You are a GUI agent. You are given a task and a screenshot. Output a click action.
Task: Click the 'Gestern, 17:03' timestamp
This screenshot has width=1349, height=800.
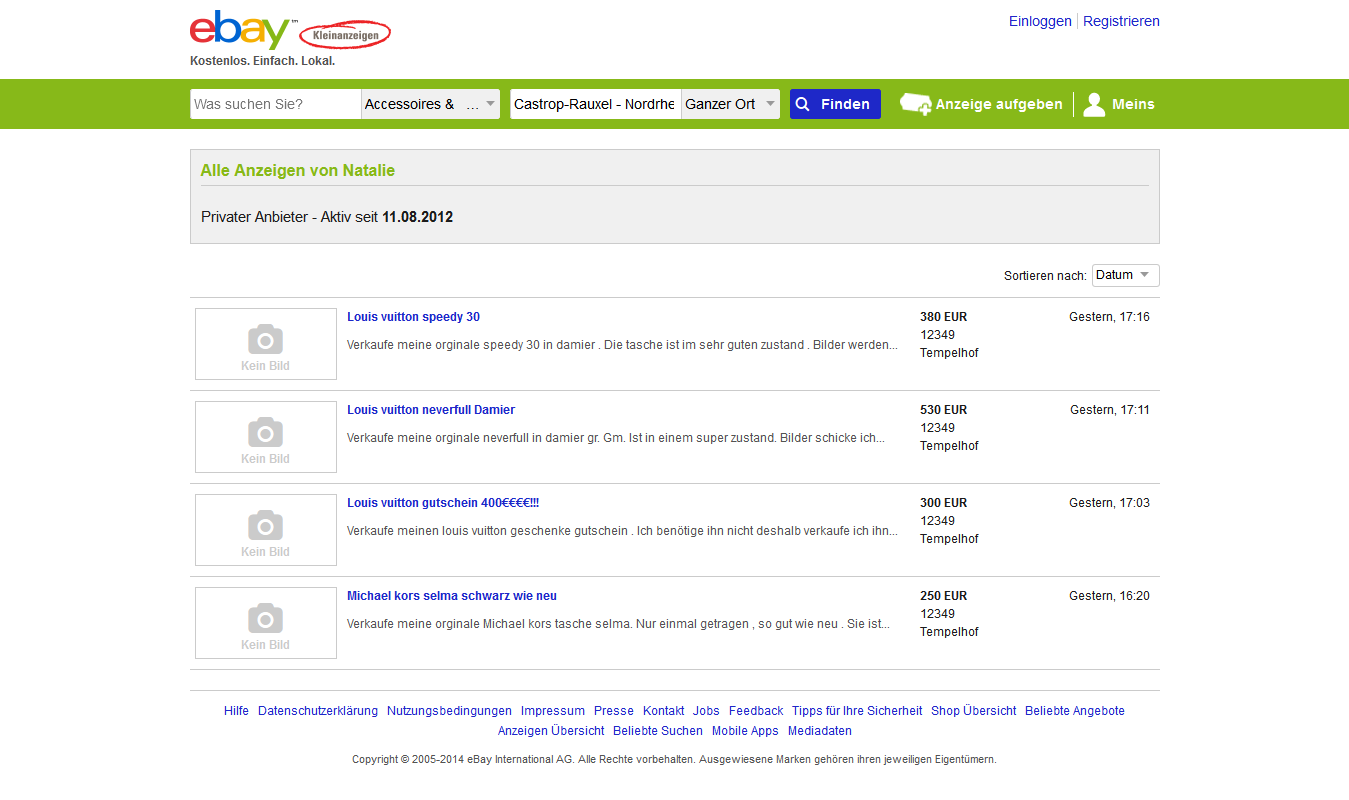[1109, 503]
